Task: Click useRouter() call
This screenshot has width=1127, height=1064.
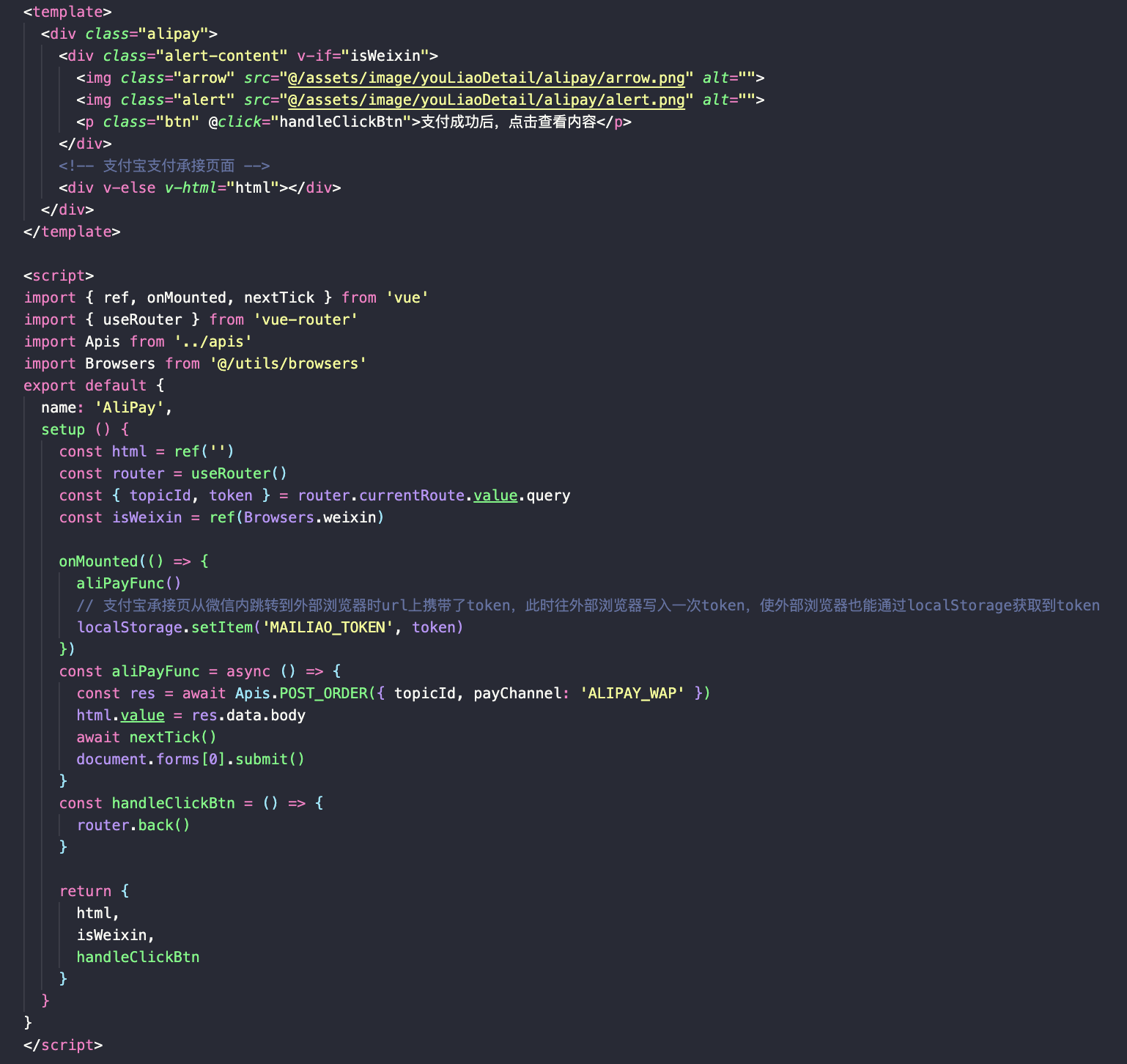Action: point(240,473)
